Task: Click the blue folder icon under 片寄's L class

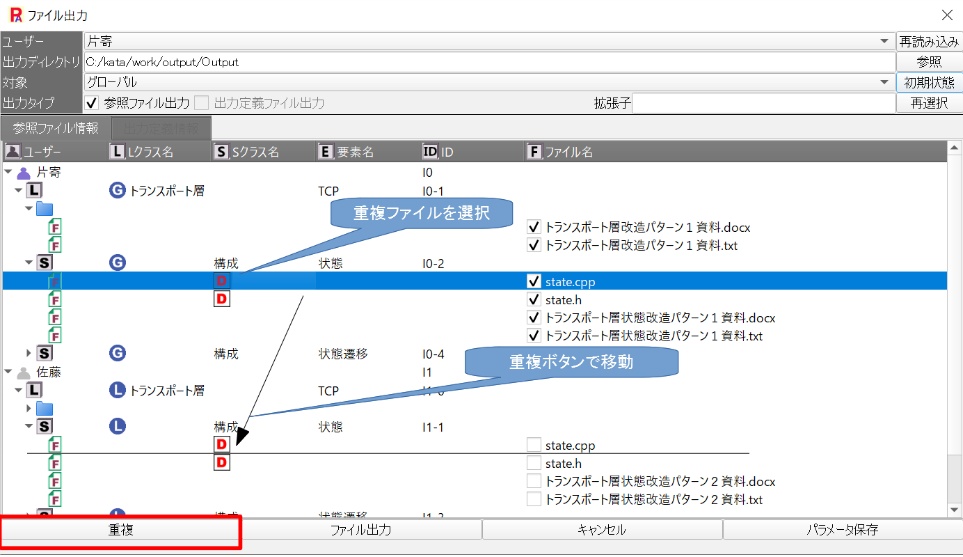Action: click(x=44, y=209)
